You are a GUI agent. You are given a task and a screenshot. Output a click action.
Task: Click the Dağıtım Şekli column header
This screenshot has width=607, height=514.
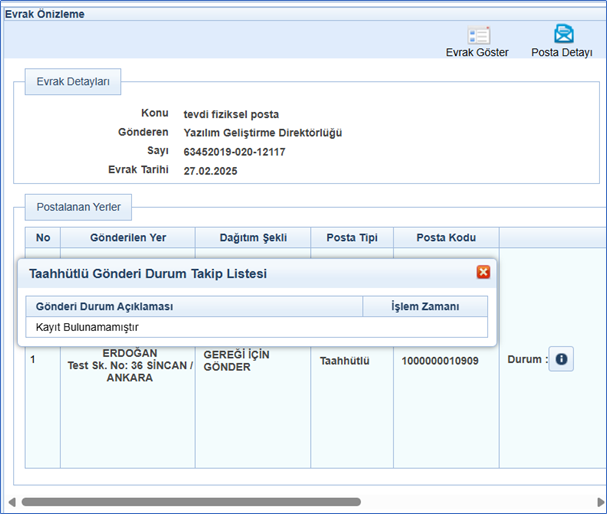pos(253,237)
